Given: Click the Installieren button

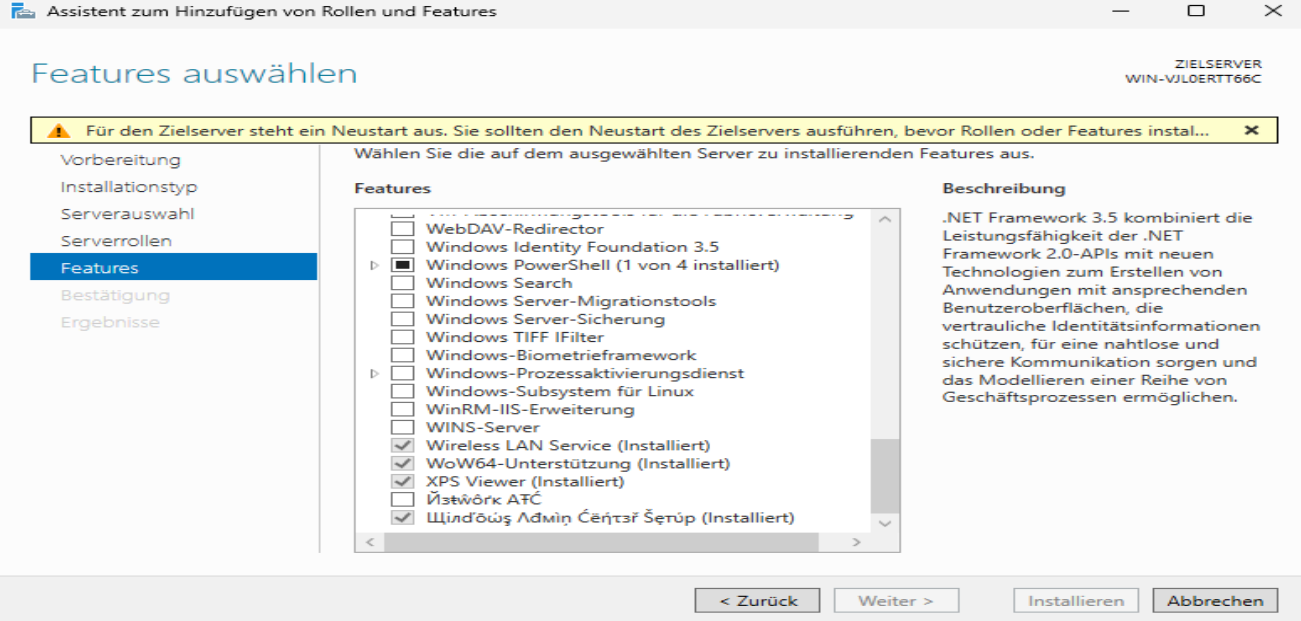Looking at the screenshot, I should coord(1076,601).
